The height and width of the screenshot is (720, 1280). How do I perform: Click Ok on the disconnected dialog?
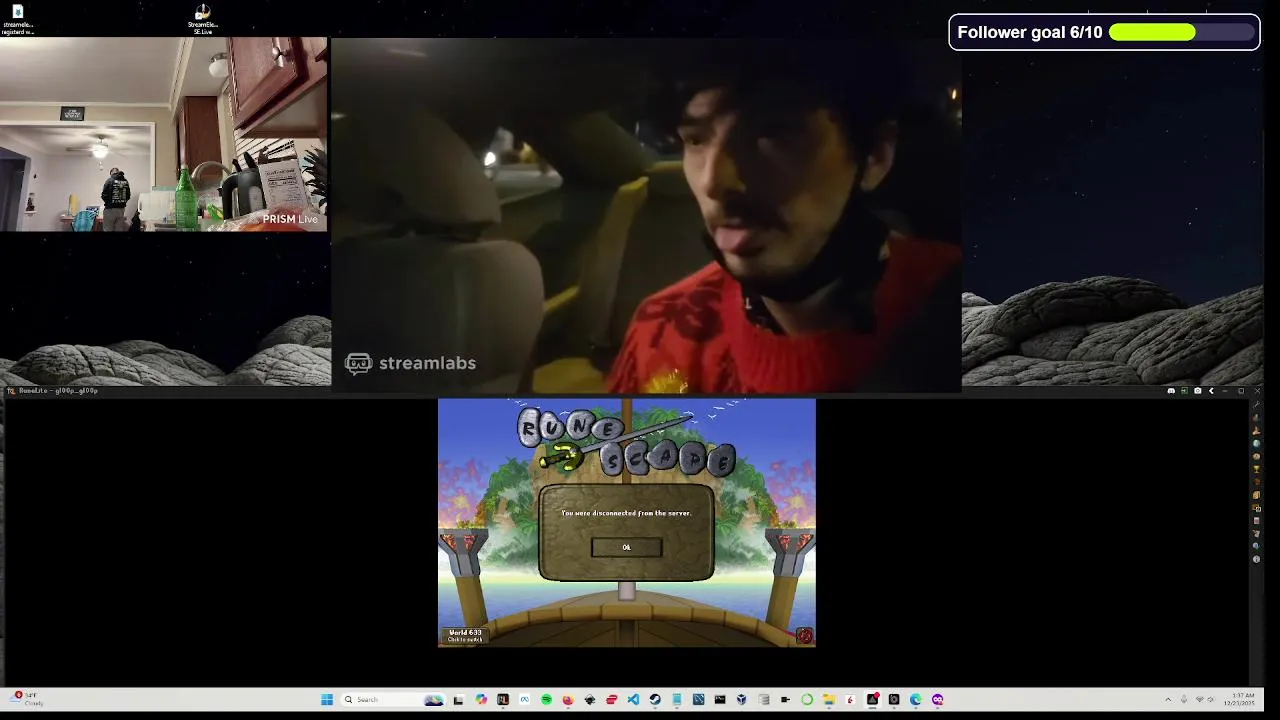click(626, 547)
